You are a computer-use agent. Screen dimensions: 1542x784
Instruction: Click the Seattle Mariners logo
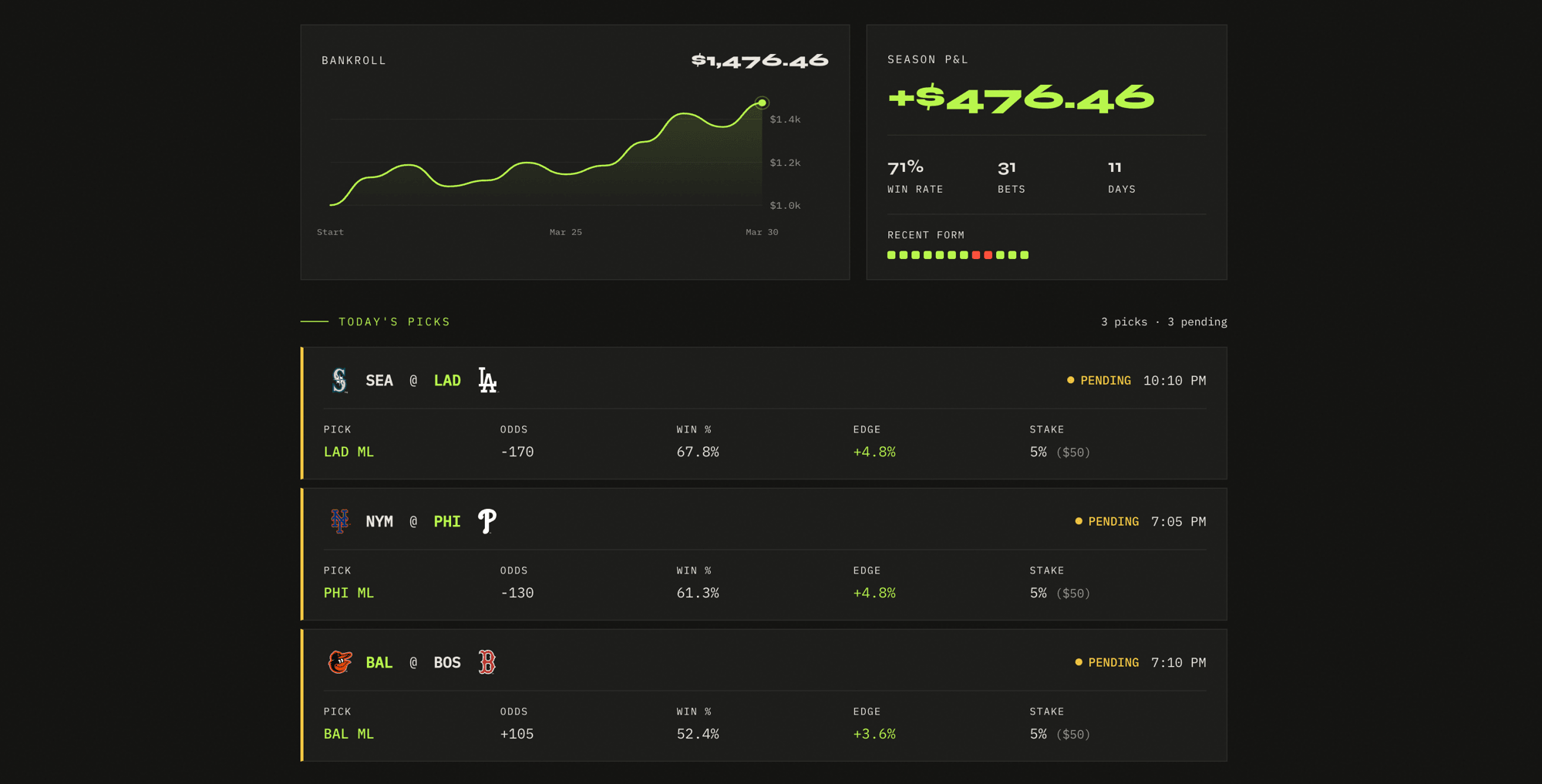pyautogui.click(x=339, y=380)
